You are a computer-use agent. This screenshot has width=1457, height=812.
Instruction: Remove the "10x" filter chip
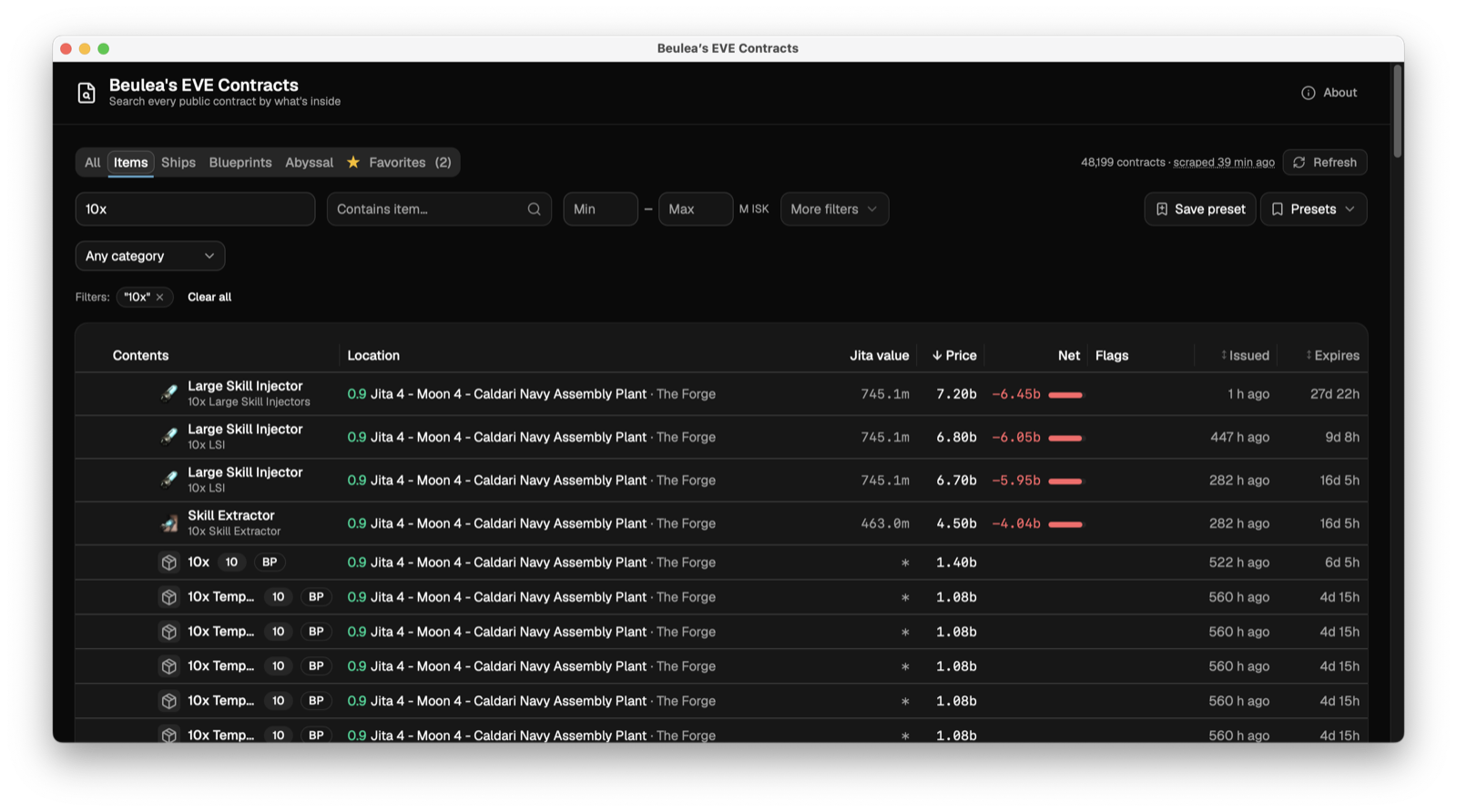160,297
